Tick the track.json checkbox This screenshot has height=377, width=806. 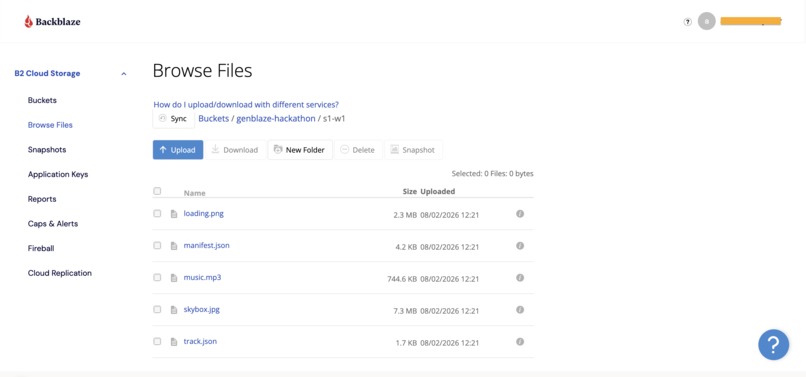click(157, 341)
